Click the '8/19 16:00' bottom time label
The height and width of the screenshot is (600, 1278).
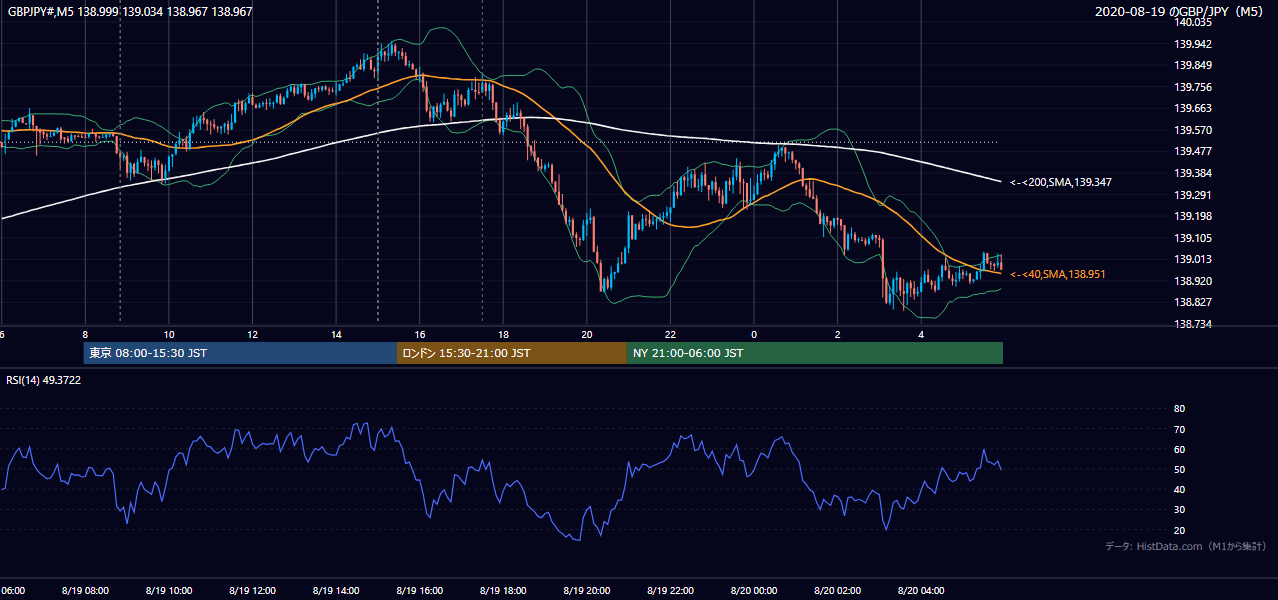pos(419,591)
